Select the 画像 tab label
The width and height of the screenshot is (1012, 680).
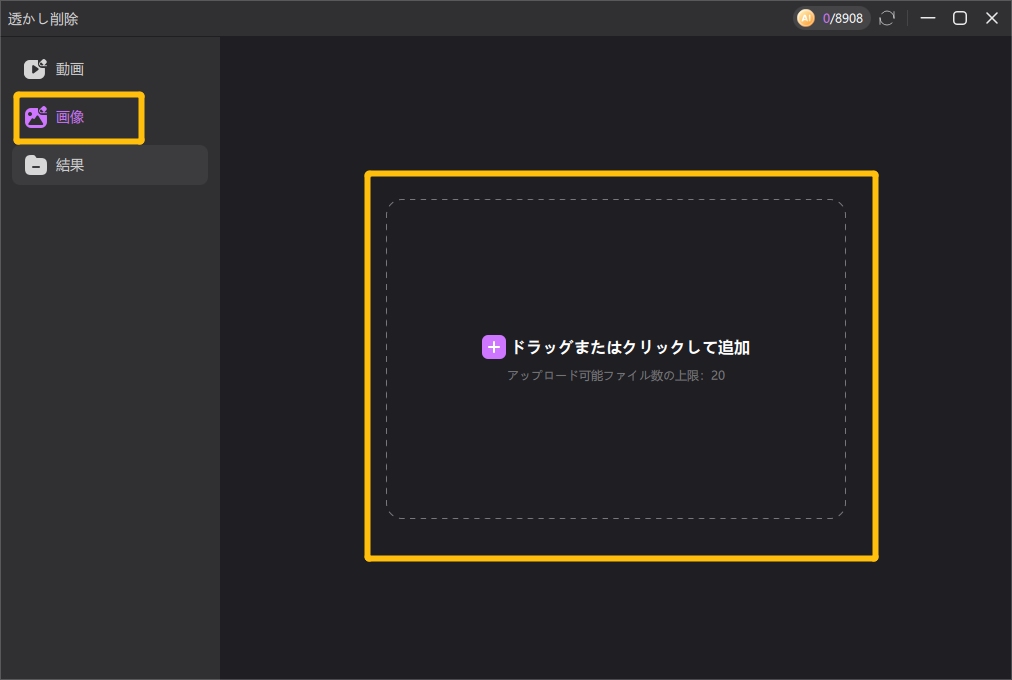click(x=70, y=117)
